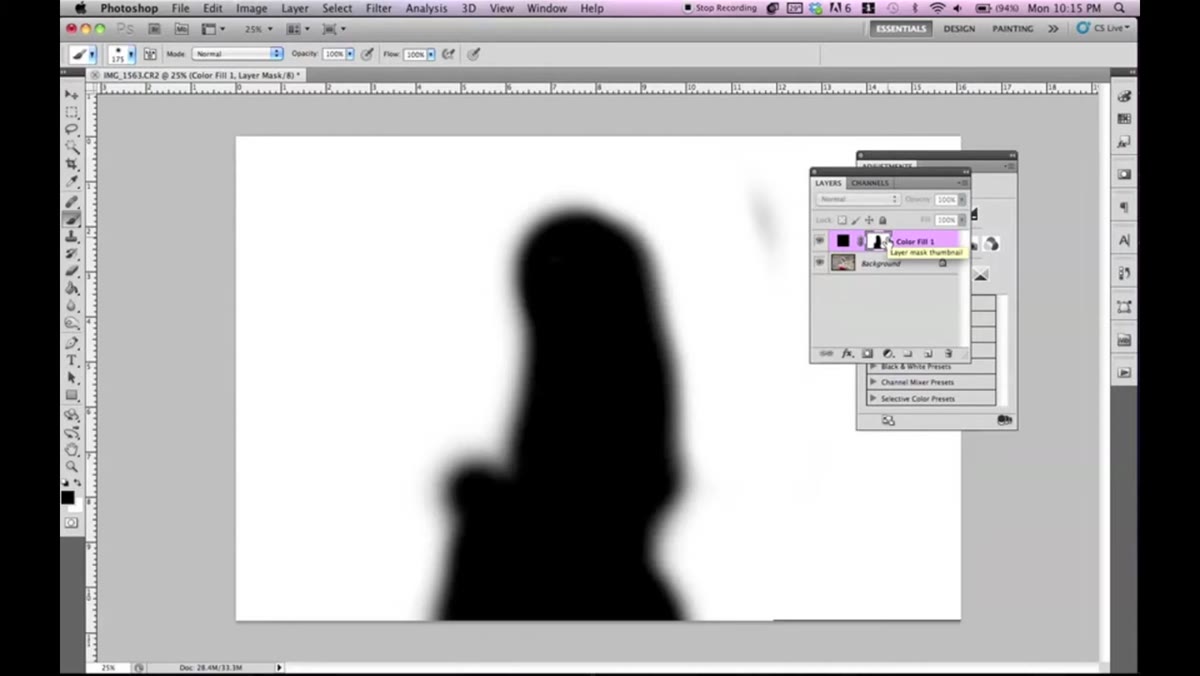
Task: Select the Crop tool
Action: click(x=72, y=164)
